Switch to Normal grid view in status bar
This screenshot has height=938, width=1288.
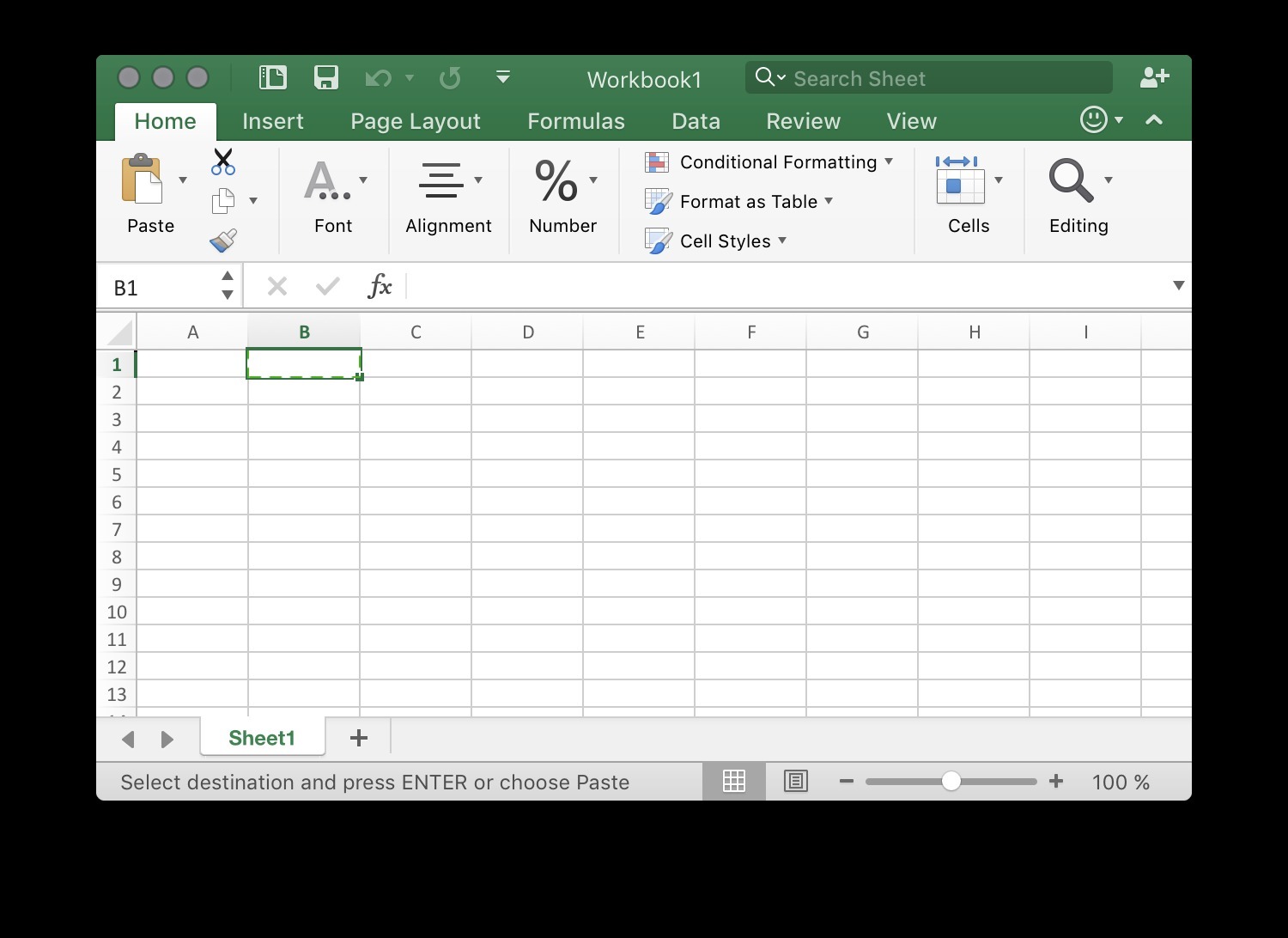pyautogui.click(x=734, y=782)
